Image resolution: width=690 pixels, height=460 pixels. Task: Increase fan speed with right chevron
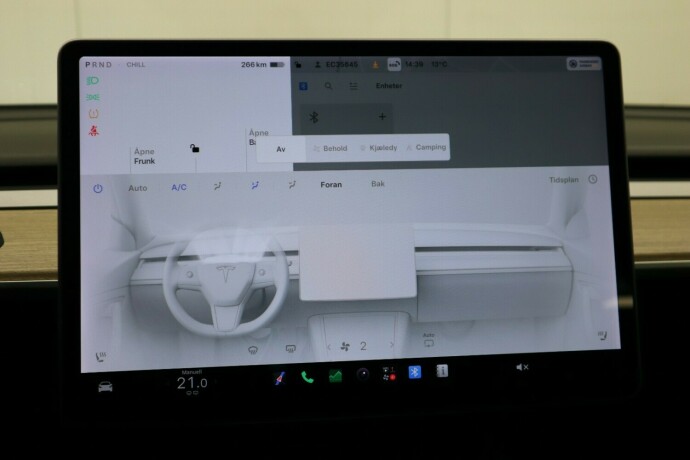(391, 345)
